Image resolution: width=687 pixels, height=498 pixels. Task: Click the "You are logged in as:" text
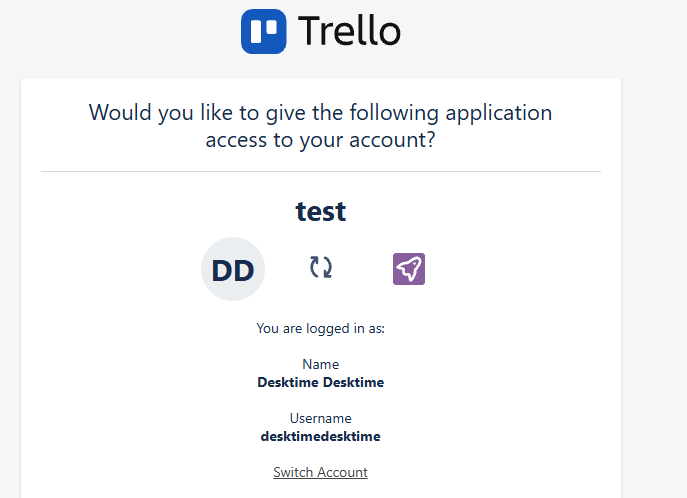(x=320, y=328)
